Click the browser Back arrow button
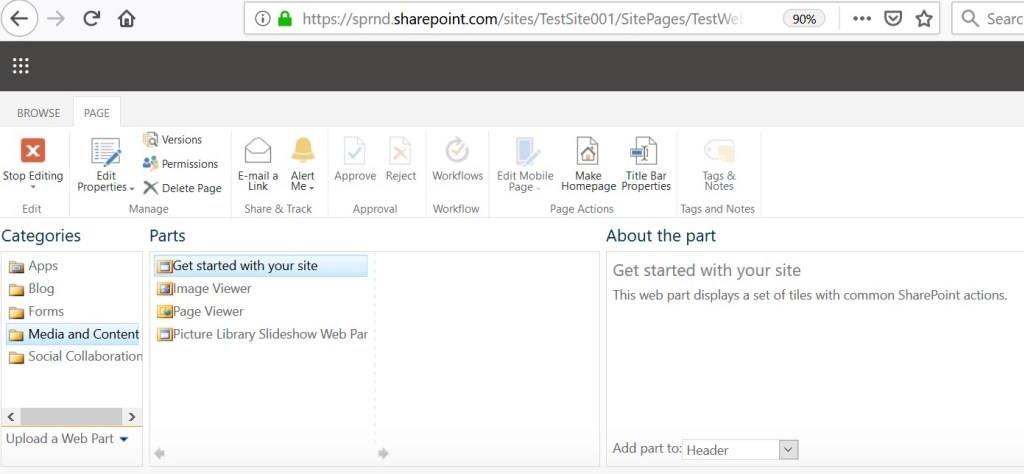 20,18
